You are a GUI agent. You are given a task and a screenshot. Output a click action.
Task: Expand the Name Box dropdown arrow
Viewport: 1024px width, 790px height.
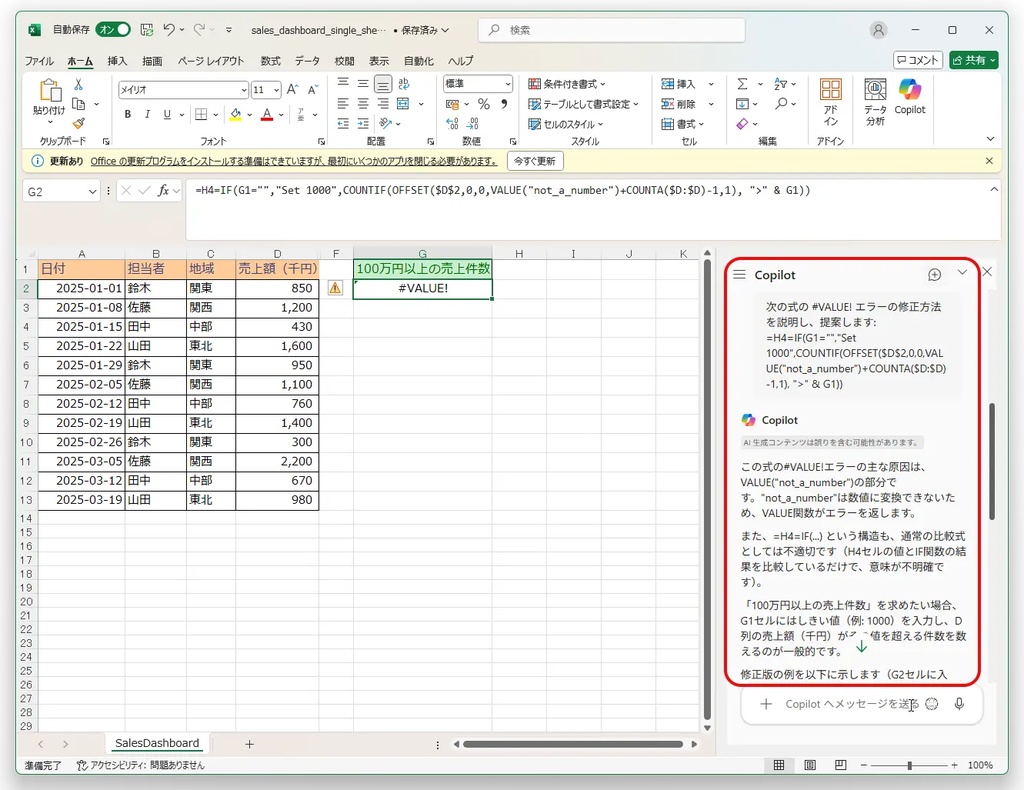(x=93, y=190)
